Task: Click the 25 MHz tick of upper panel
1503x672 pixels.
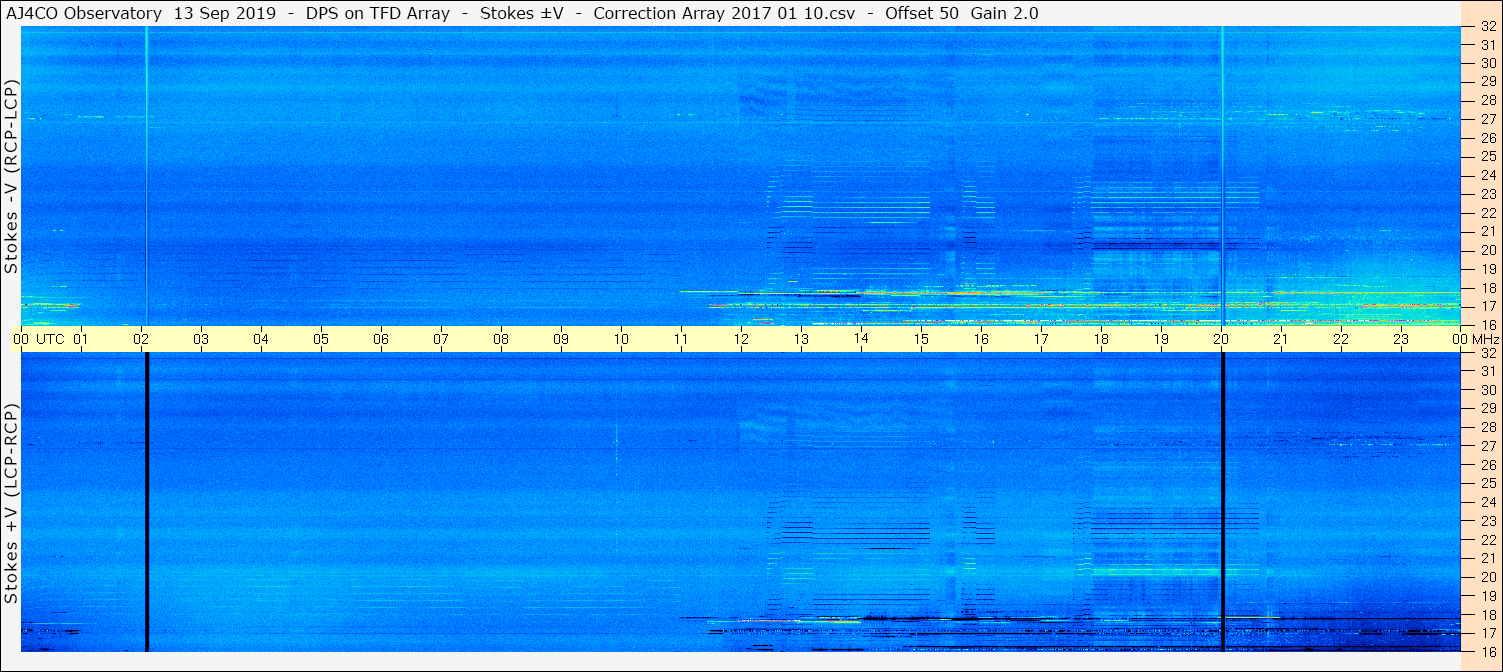Action: (x=1487, y=157)
